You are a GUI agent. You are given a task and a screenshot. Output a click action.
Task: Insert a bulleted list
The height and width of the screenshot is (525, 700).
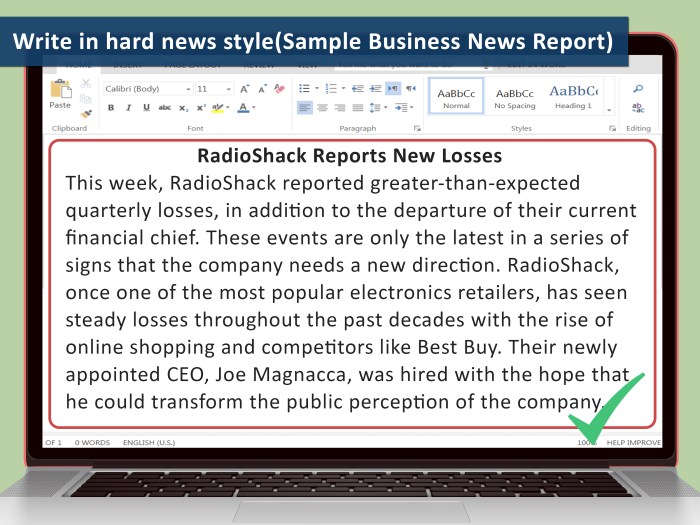click(x=305, y=89)
